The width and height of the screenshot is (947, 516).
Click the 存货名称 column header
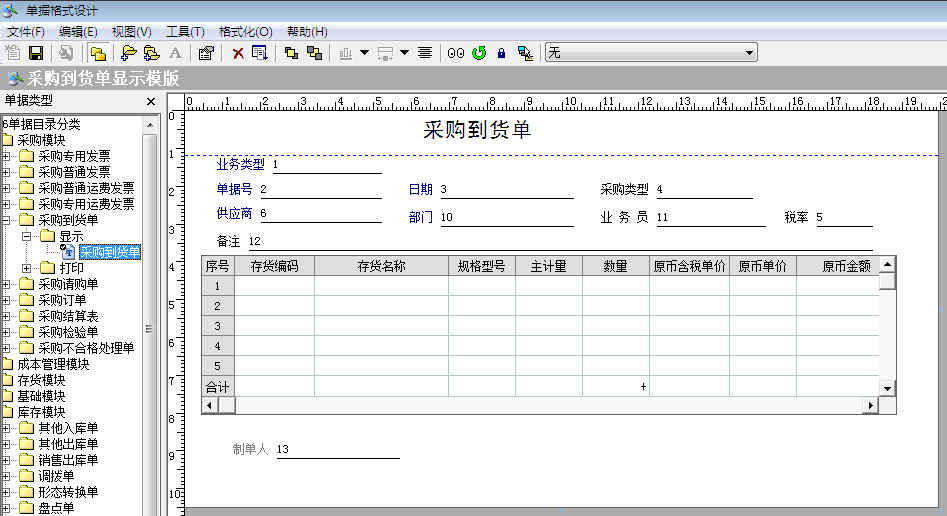tap(381, 266)
